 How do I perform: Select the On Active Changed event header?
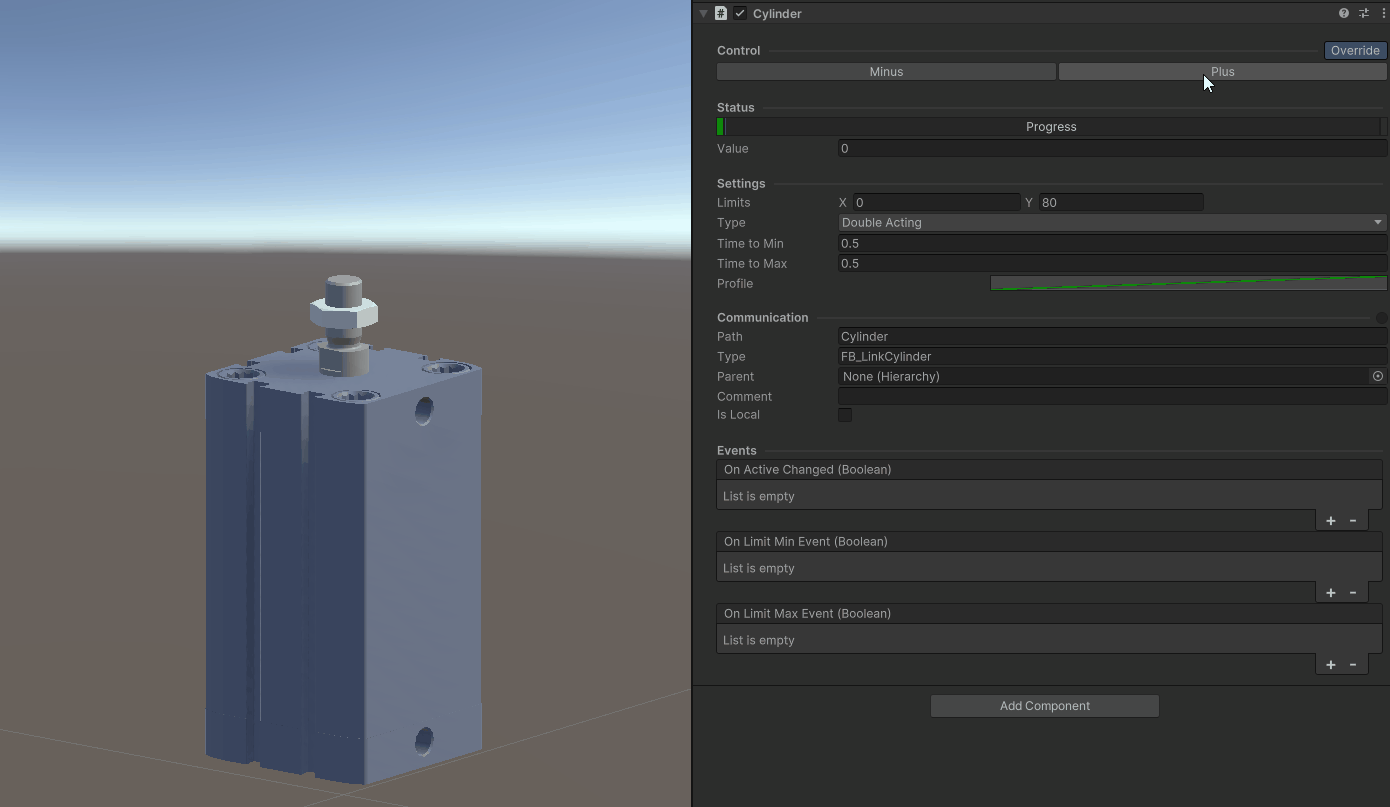[x=1048, y=469]
